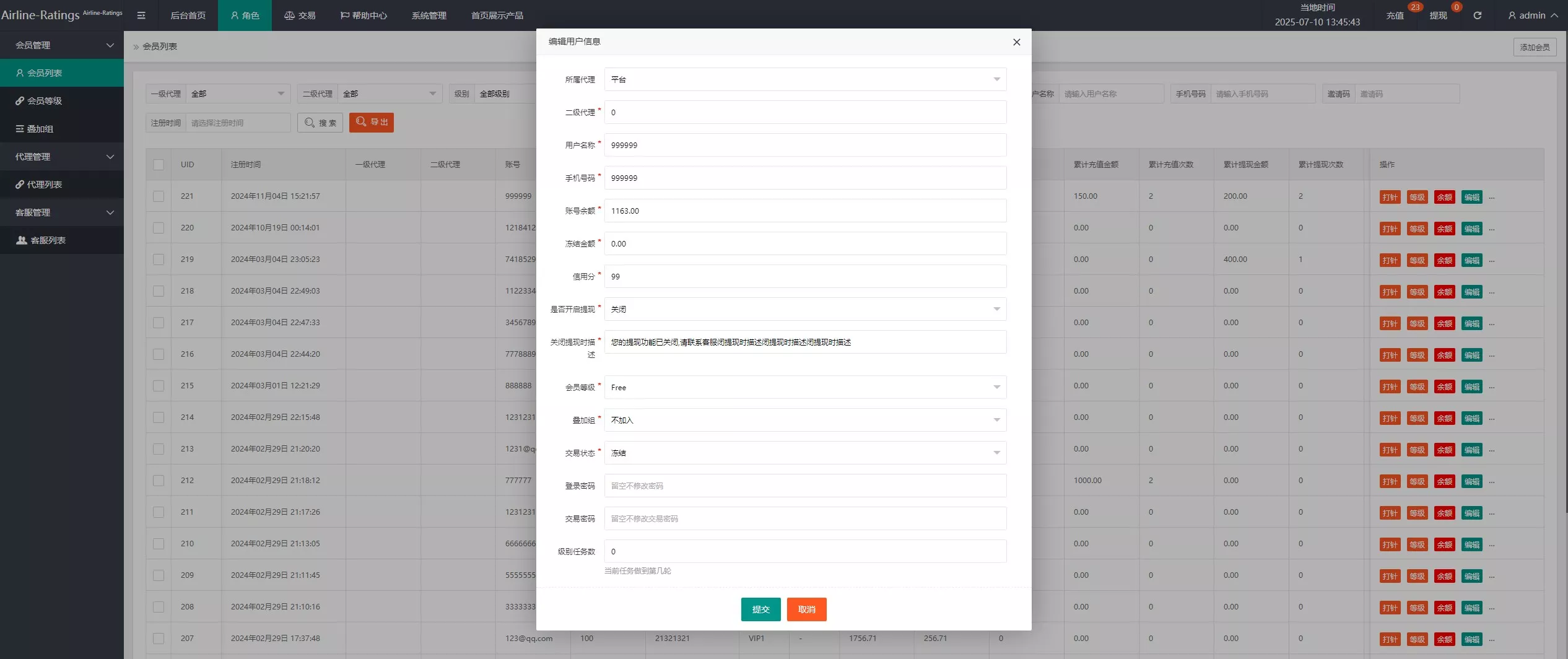
Task: Submit the edit user form
Action: pos(760,609)
